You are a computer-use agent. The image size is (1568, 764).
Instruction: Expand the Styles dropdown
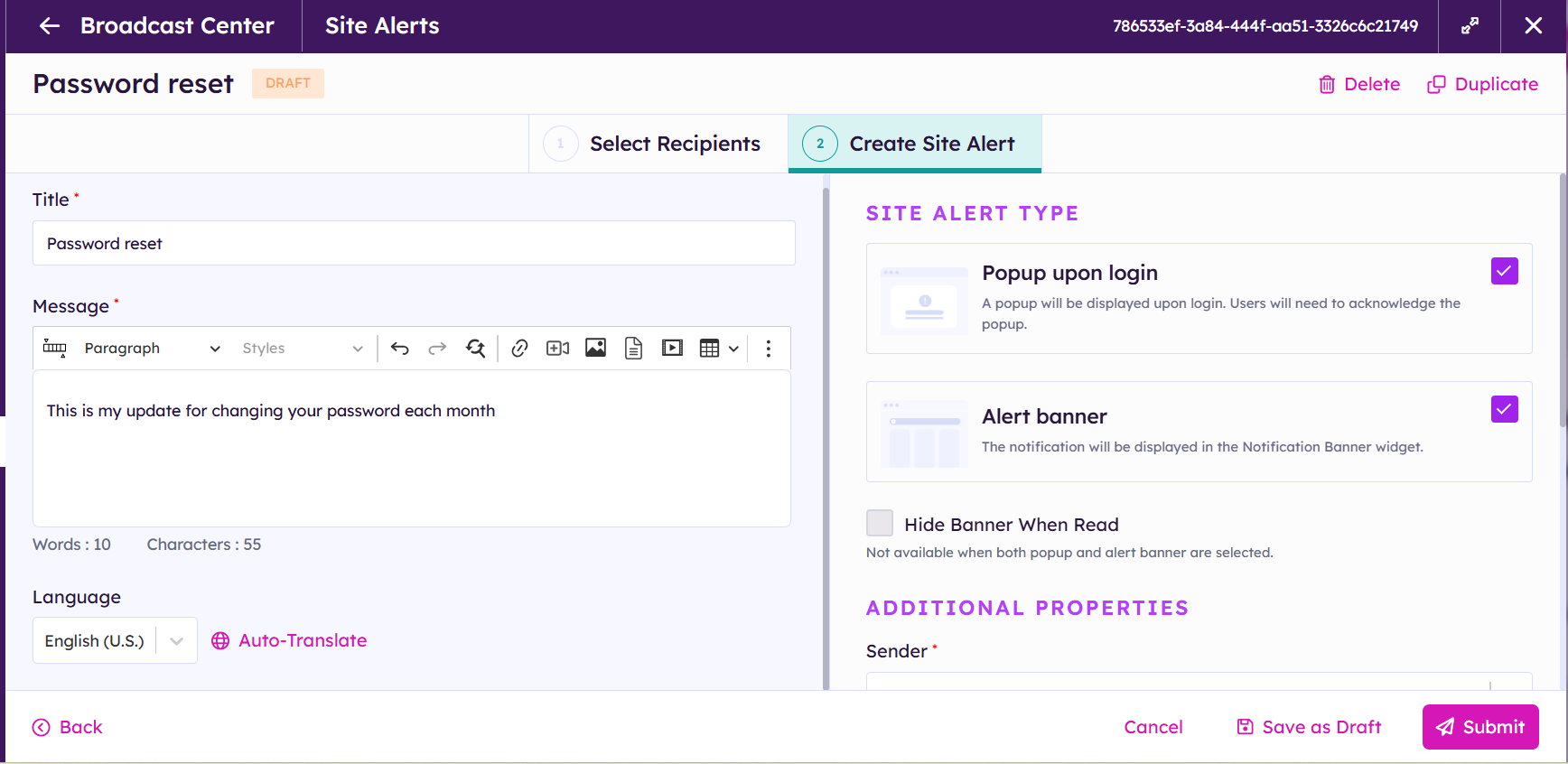point(302,349)
